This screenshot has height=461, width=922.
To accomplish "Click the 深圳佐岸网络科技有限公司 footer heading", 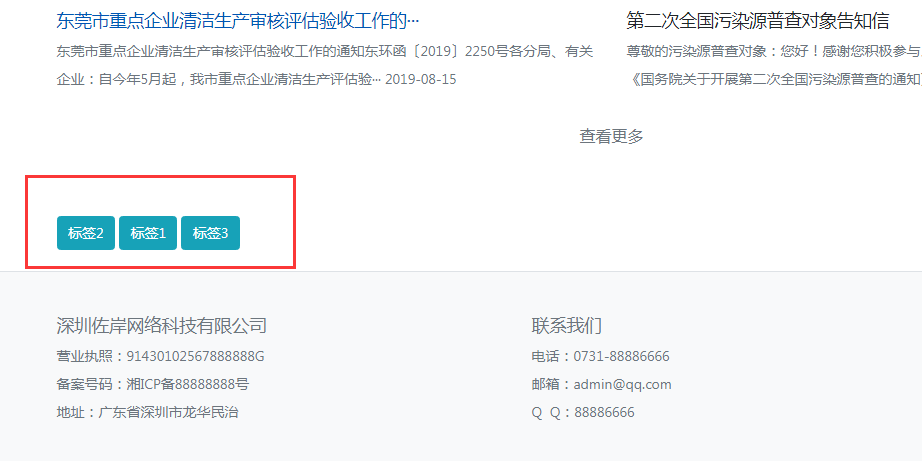I will point(162,325).
